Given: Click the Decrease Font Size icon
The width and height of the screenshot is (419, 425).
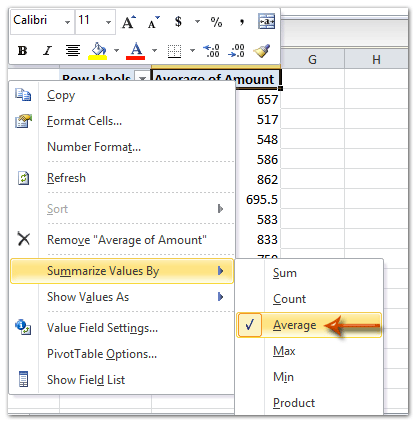Looking at the screenshot, I should 154,22.
